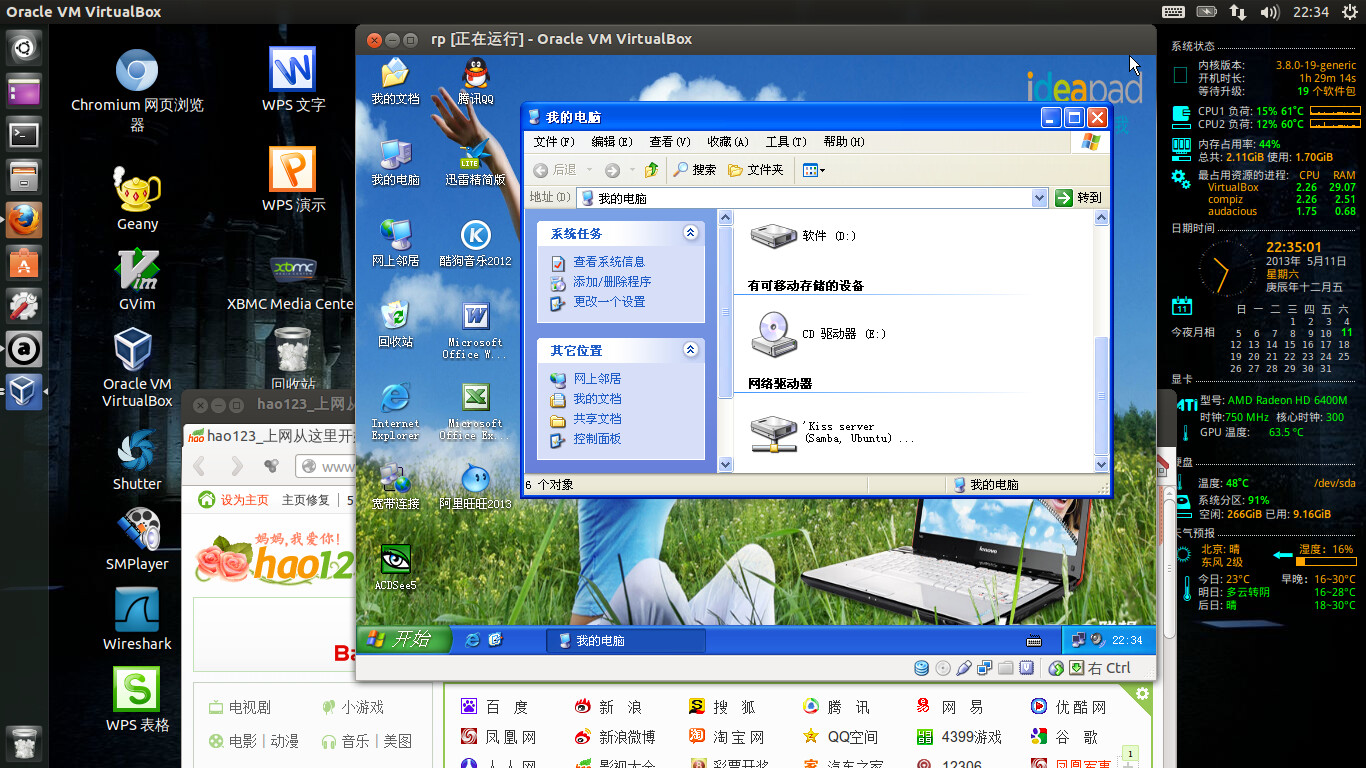Screen dimensions: 1366x768
Task: Click 淘宝网 link on the hao123 page
Action: point(739,737)
